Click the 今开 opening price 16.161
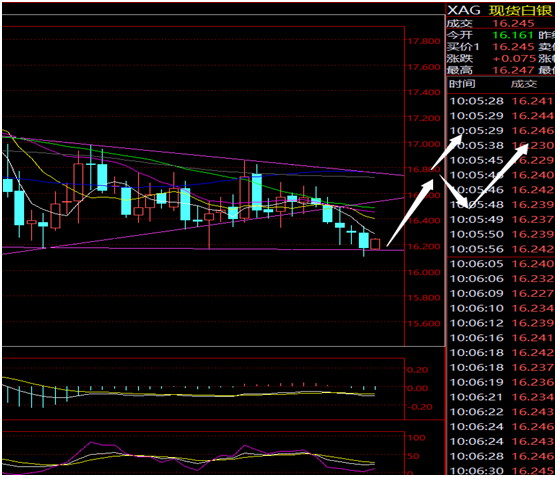Viewport: 557px width, 477px height. (513, 35)
